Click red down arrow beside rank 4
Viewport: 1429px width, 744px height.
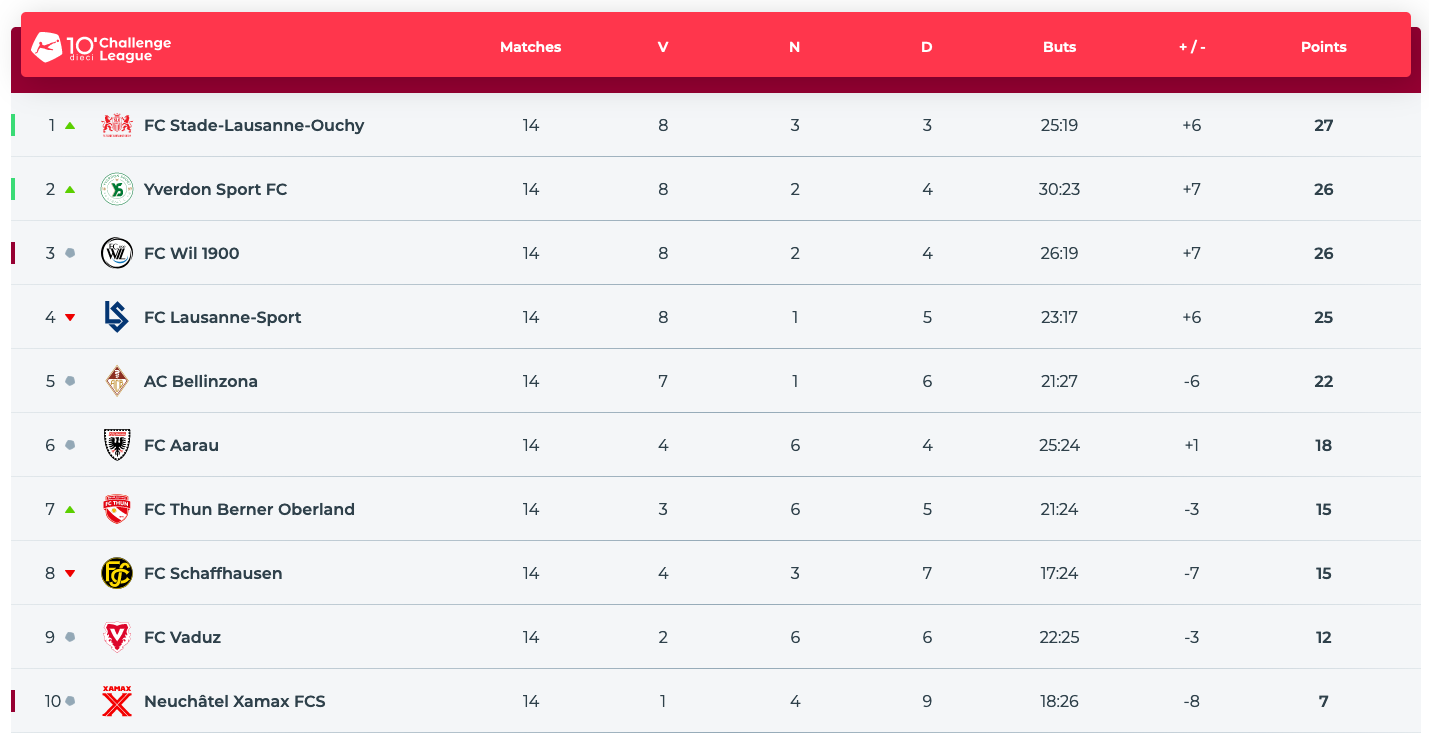70,317
